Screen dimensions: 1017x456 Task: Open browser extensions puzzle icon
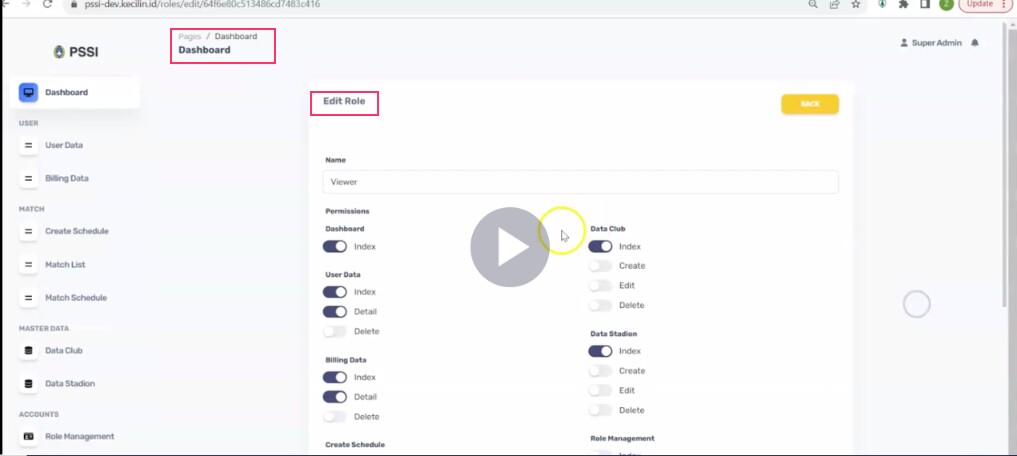(x=903, y=4)
